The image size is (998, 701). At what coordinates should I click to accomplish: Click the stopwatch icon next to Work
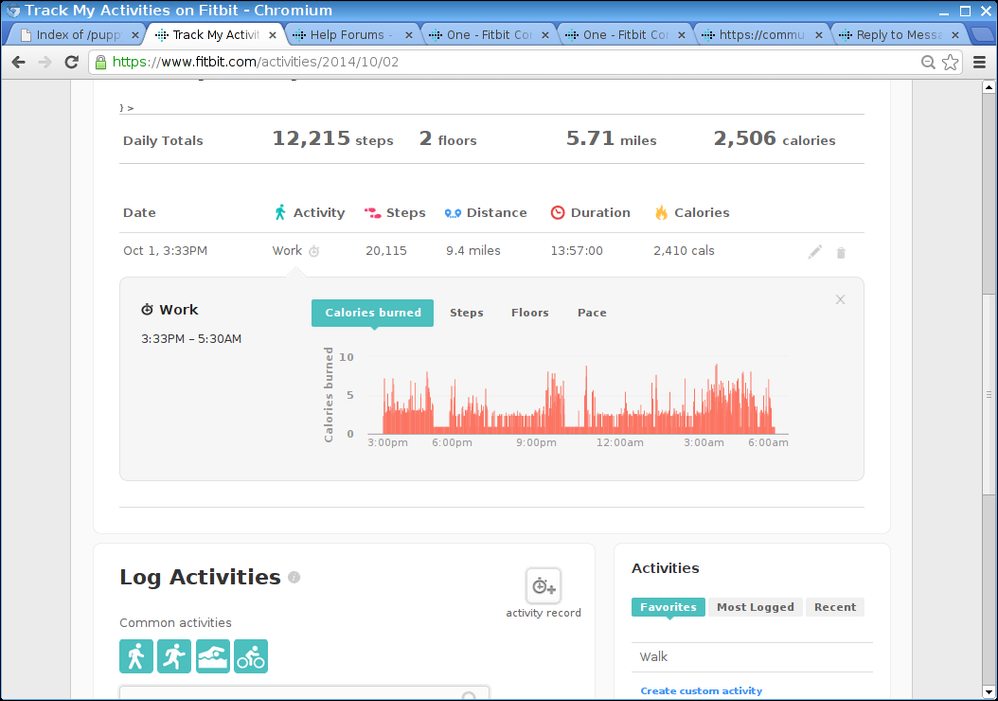coord(314,251)
